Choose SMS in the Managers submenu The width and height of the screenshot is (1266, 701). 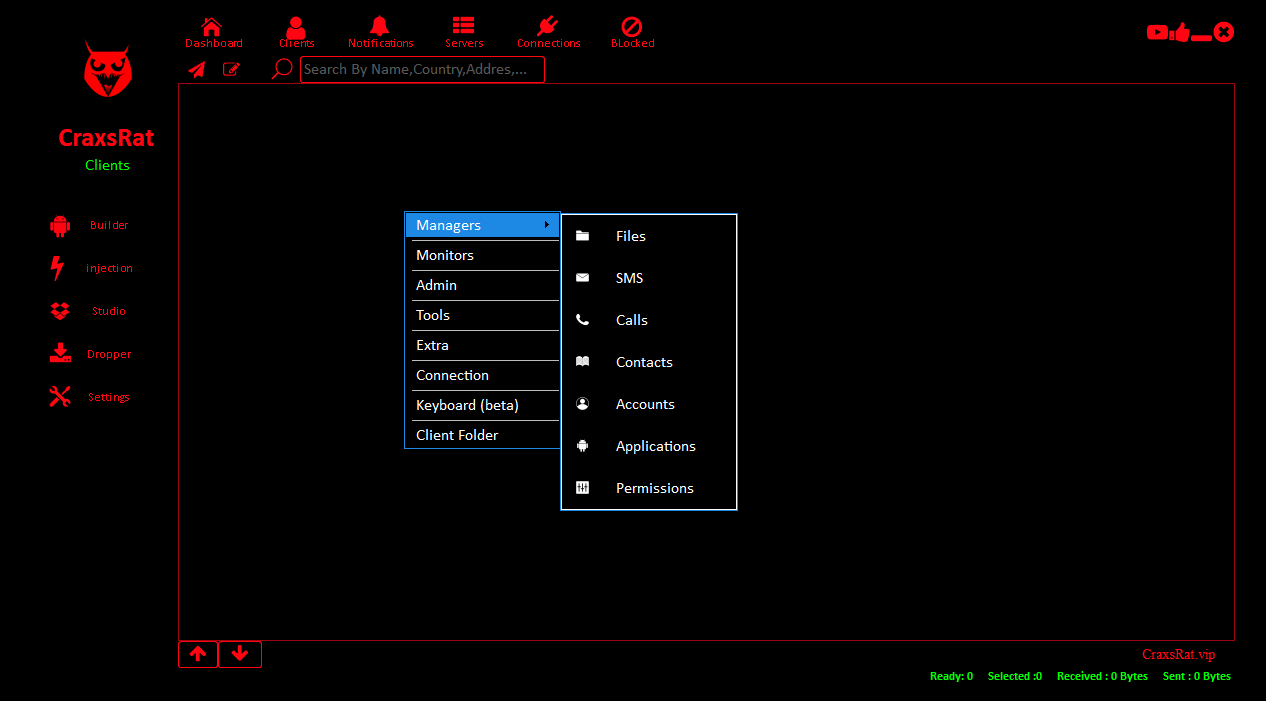pos(649,278)
